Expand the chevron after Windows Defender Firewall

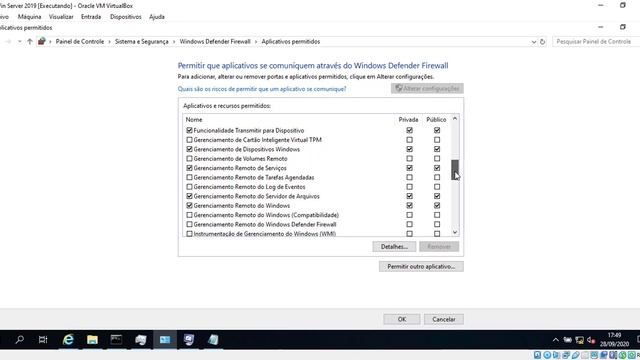click(x=256, y=42)
